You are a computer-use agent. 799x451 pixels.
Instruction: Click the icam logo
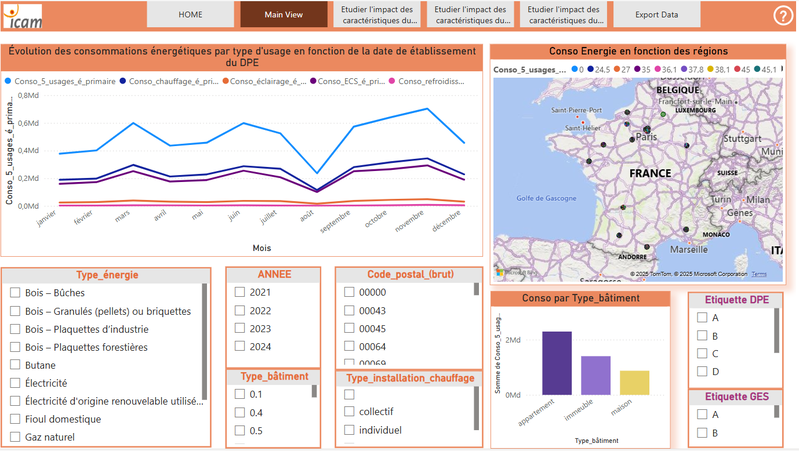click(x=23, y=16)
